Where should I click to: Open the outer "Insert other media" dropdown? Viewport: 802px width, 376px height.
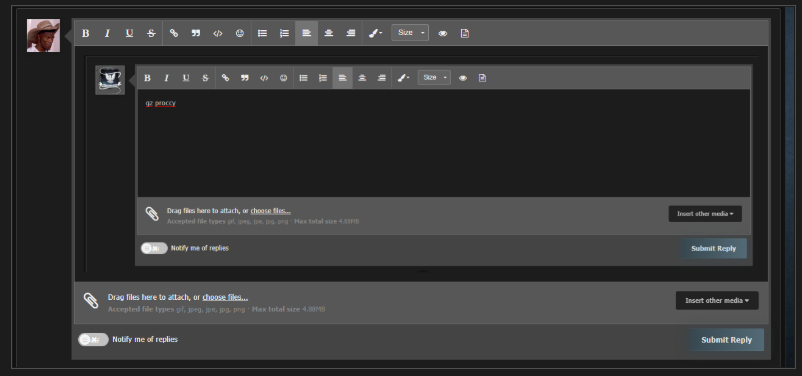point(717,300)
